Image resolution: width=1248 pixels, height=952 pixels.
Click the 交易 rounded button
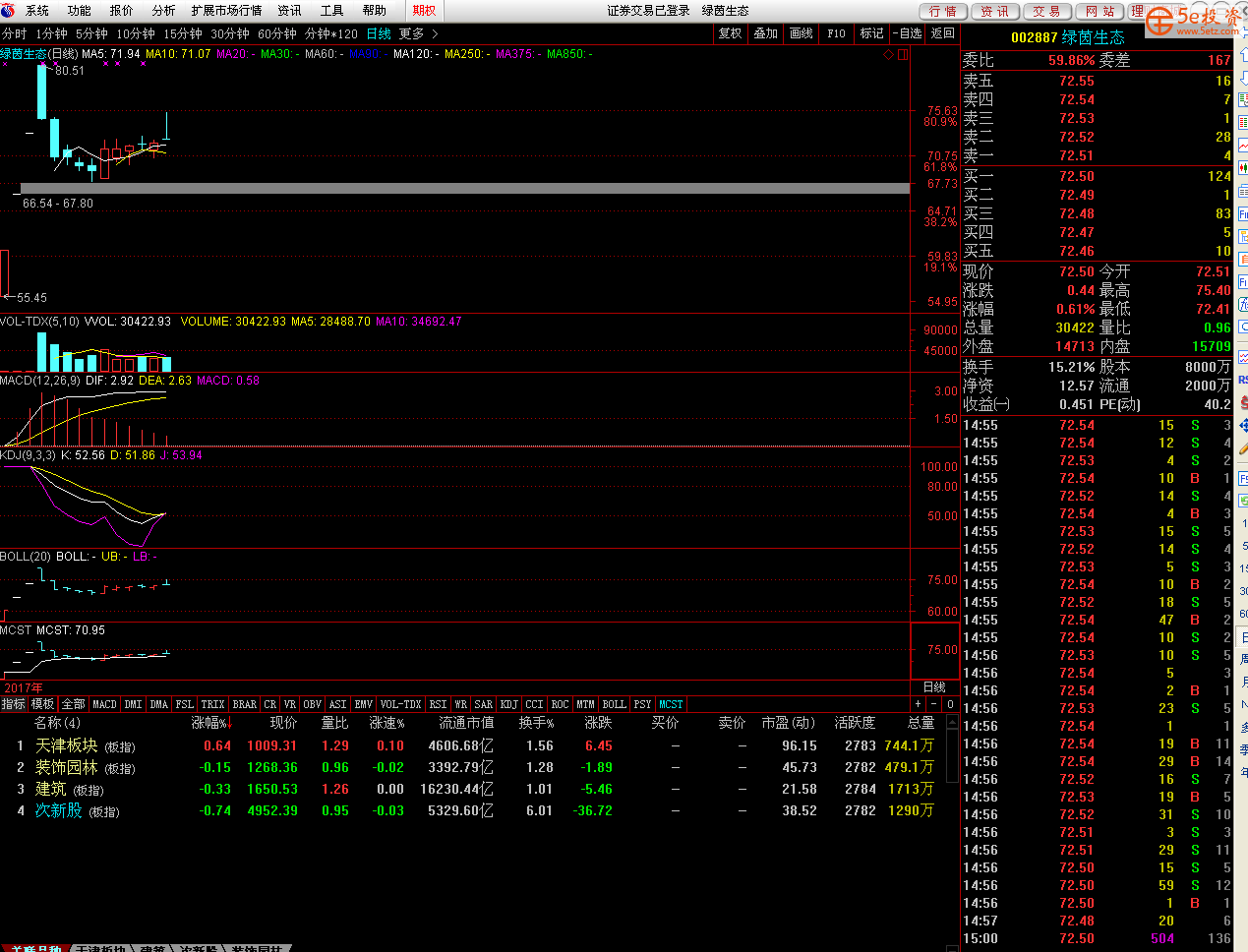point(1047,11)
